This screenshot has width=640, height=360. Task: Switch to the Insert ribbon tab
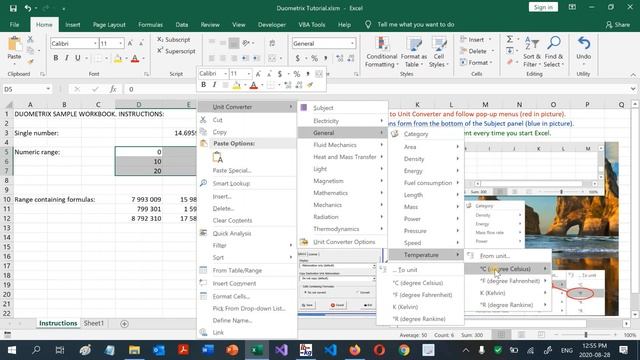73,24
